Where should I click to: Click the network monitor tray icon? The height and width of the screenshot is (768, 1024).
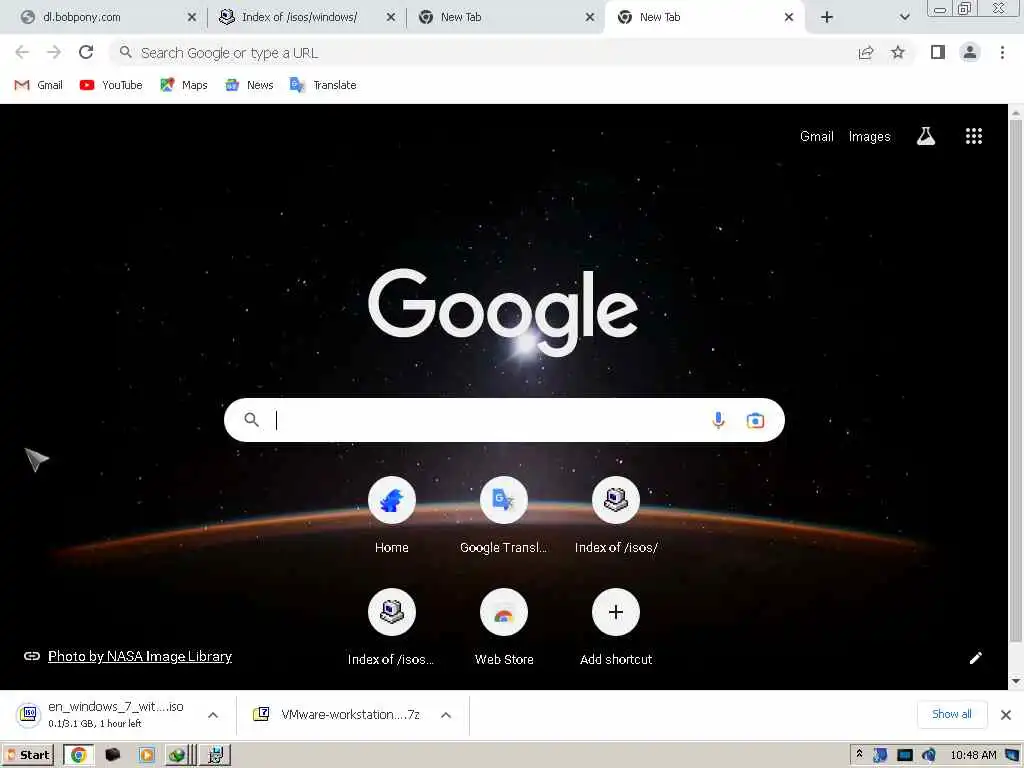coord(904,755)
